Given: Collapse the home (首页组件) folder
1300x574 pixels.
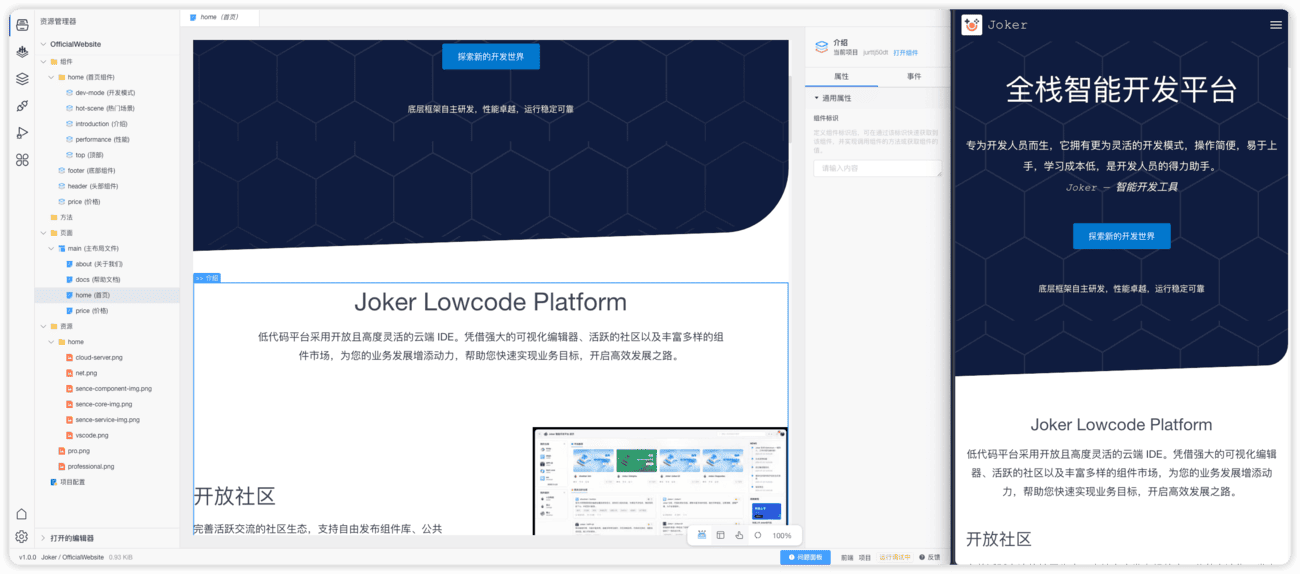Looking at the screenshot, I should [51, 77].
